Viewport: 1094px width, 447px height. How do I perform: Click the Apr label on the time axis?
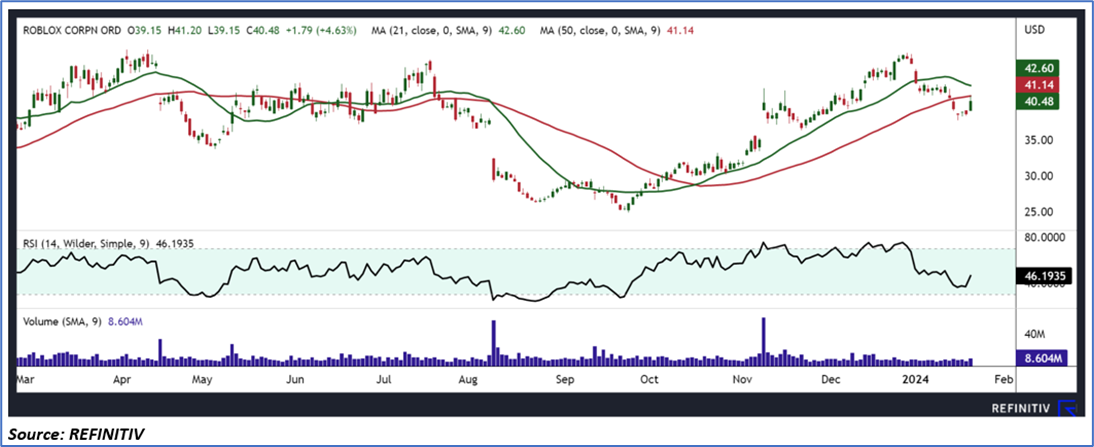pyautogui.click(x=122, y=379)
